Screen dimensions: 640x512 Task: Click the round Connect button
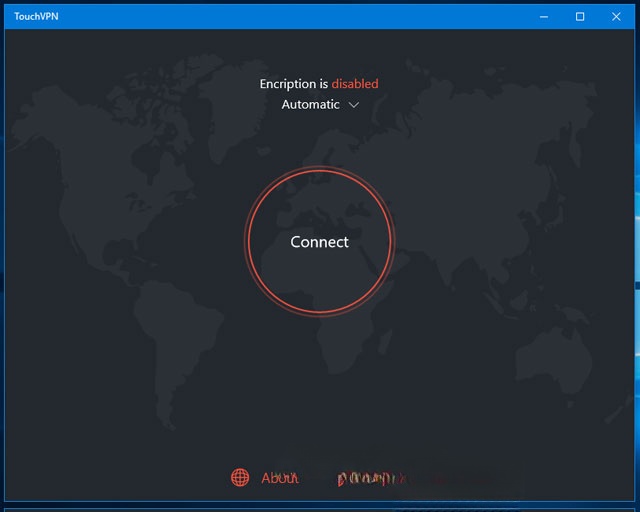[320, 241]
